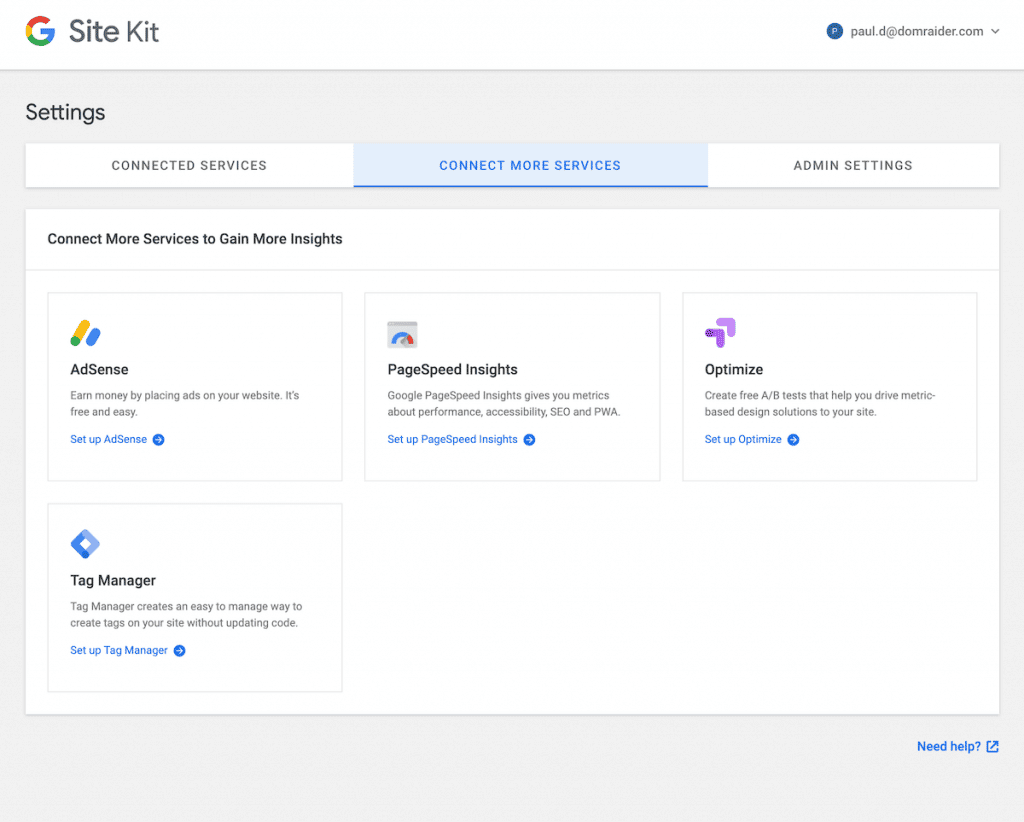This screenshot has height=822, width=1024.
Task: Click the Set up AdSense link
Action: [108, 439]
